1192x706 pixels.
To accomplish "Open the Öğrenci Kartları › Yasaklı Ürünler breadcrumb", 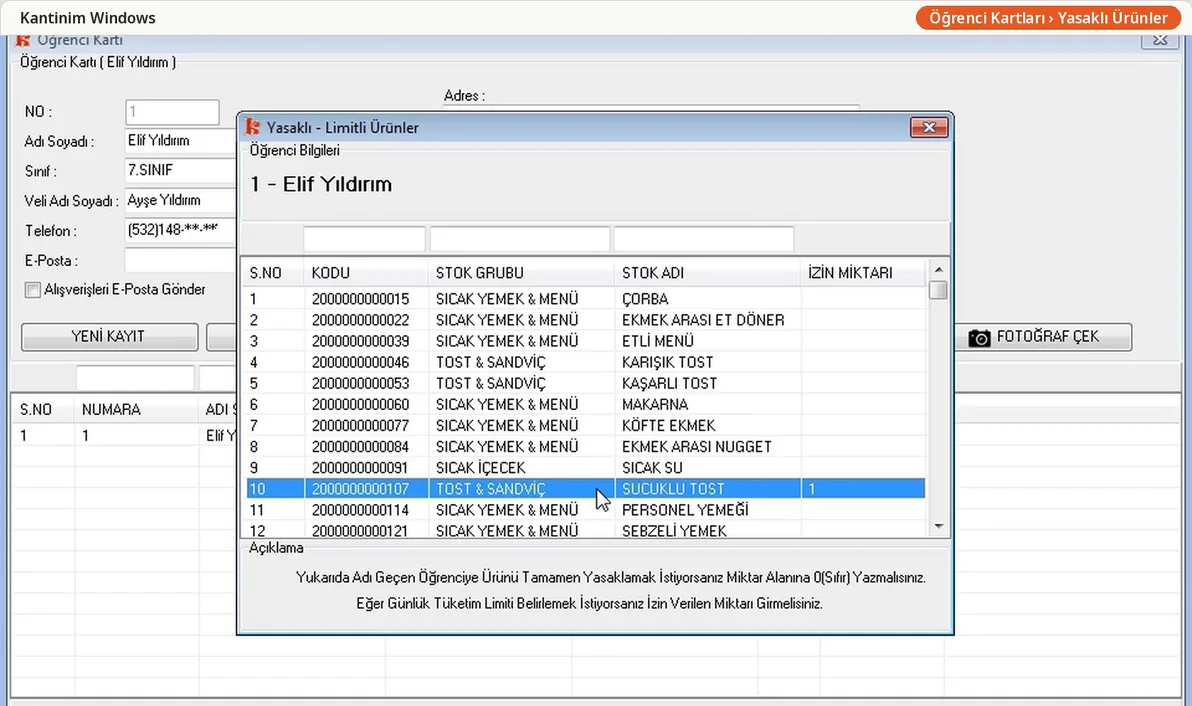I will pyautogui.click(x=1048, y=17).
